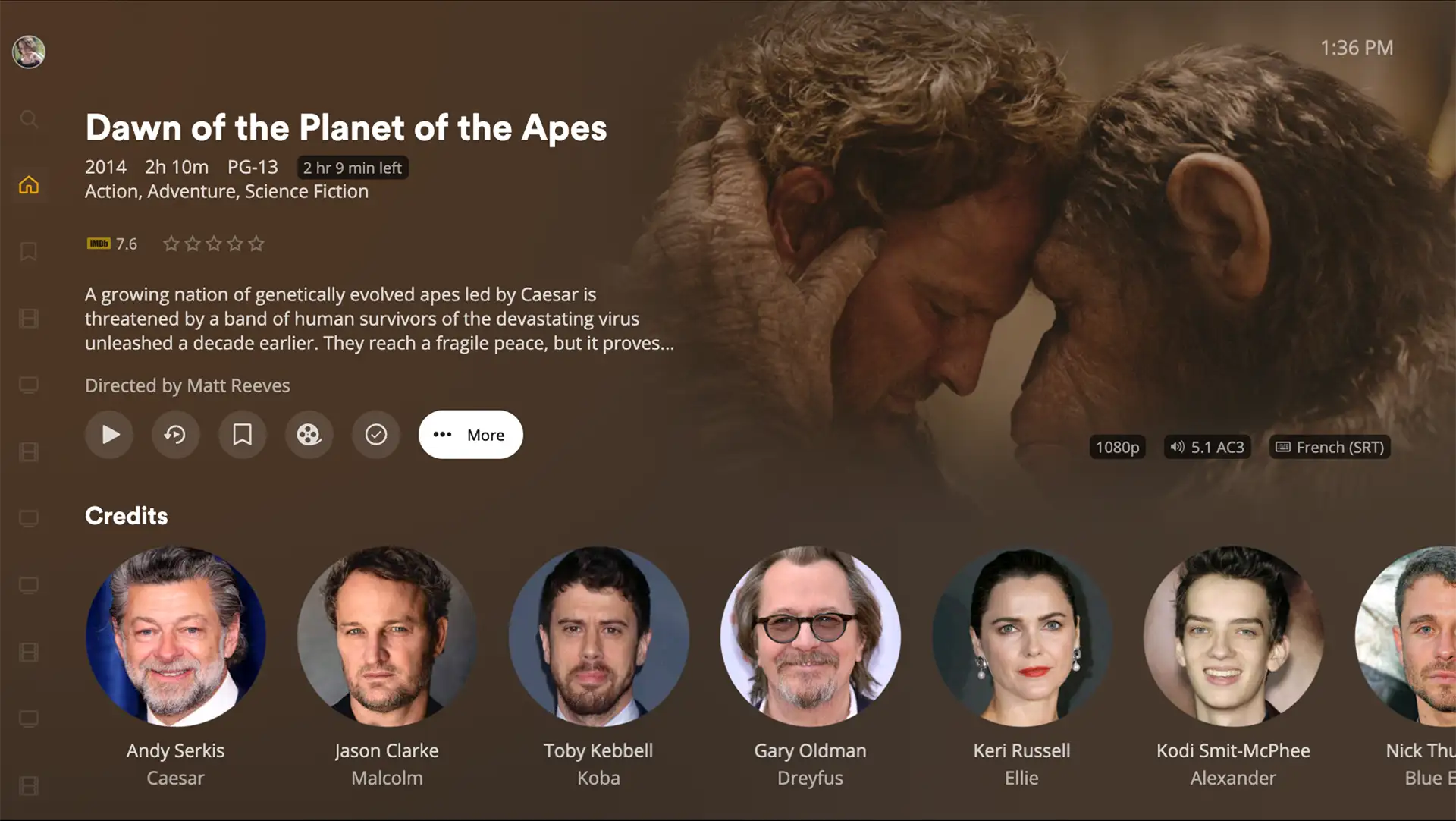This screenshot has width=1456, height=821.
Task: Rate the movie one star
Action: coord(171,244)
